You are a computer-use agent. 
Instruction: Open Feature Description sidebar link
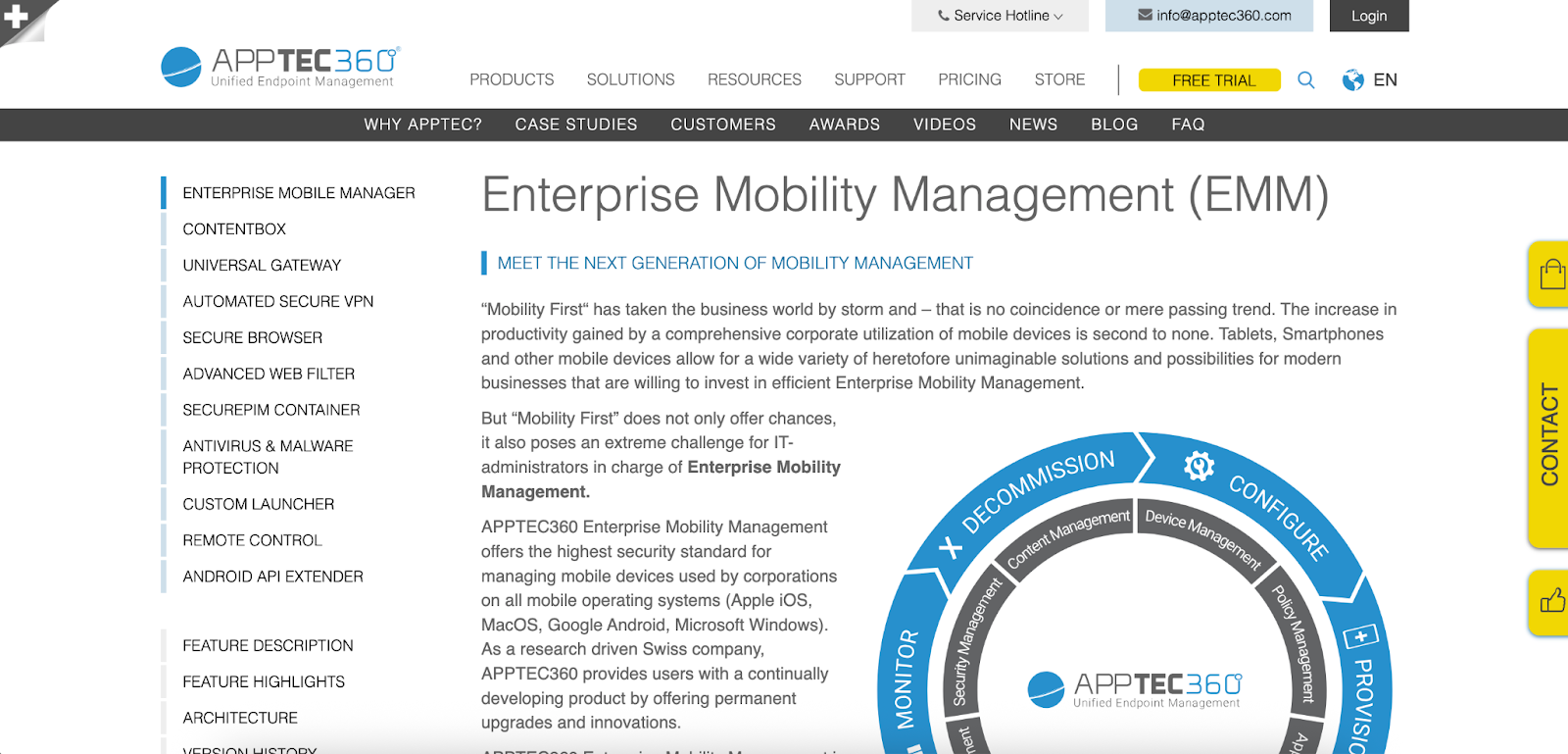click(x=268, y=646)
